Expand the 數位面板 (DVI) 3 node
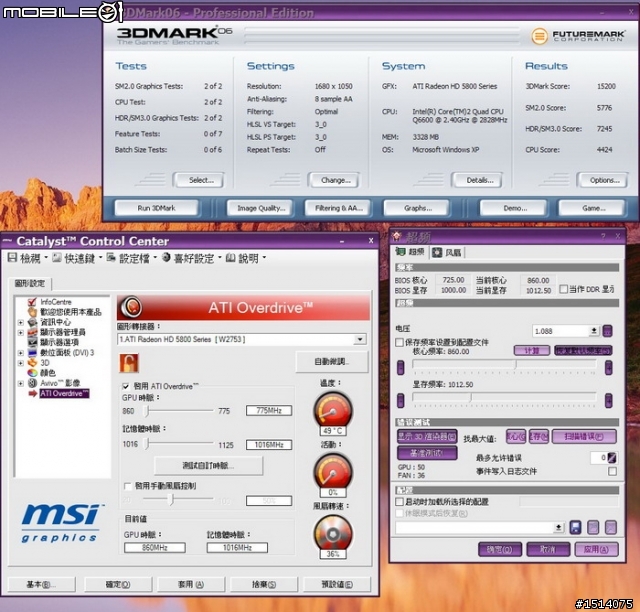The image size is (640, 612). (x=20, y=352)
